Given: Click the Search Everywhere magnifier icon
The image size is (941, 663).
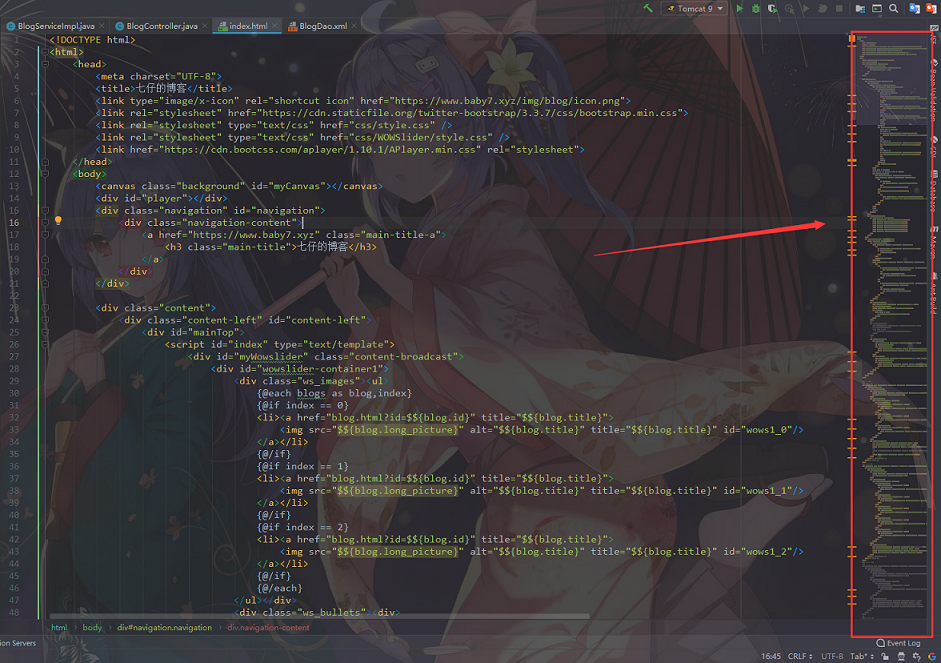Looking at the screenshot, I should pos(893,8).
